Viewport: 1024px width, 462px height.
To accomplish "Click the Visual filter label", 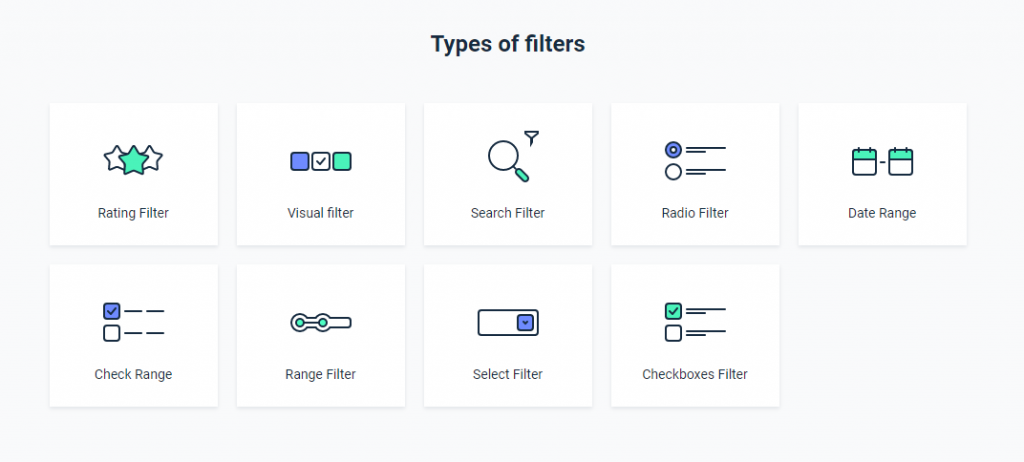I will tap(321, 213).
